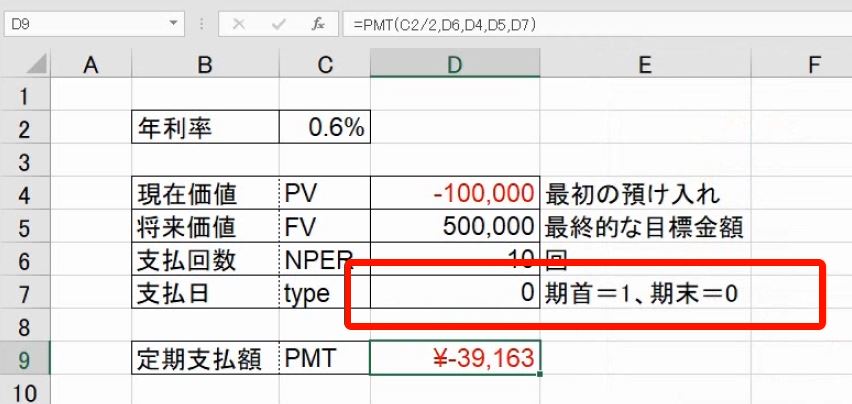Click the 最初の預け入れ note cell
The width and height of the screenshot is (852, 404).
(x=646, y=194)
